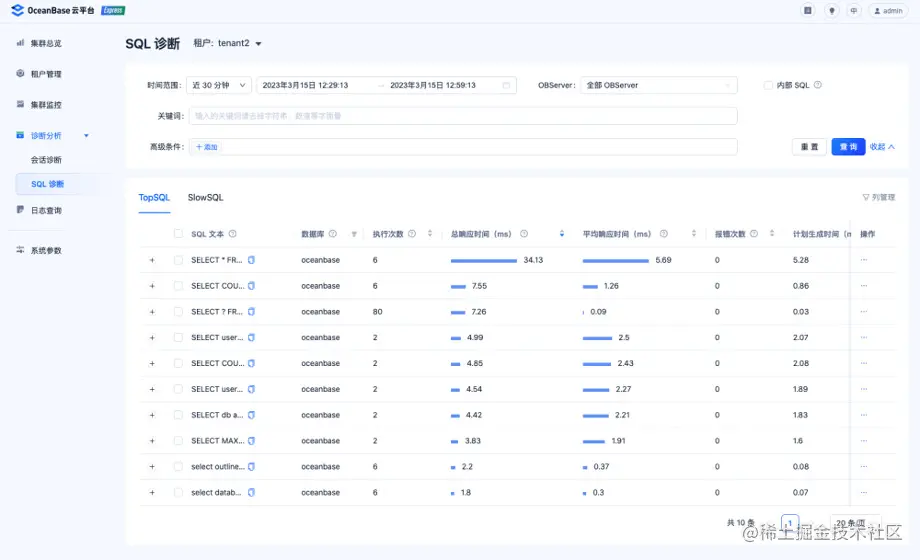Check the SELECT MAX... row checkbox
The height and width of the screenshot is (560, 920).
(x=178, y=441)
